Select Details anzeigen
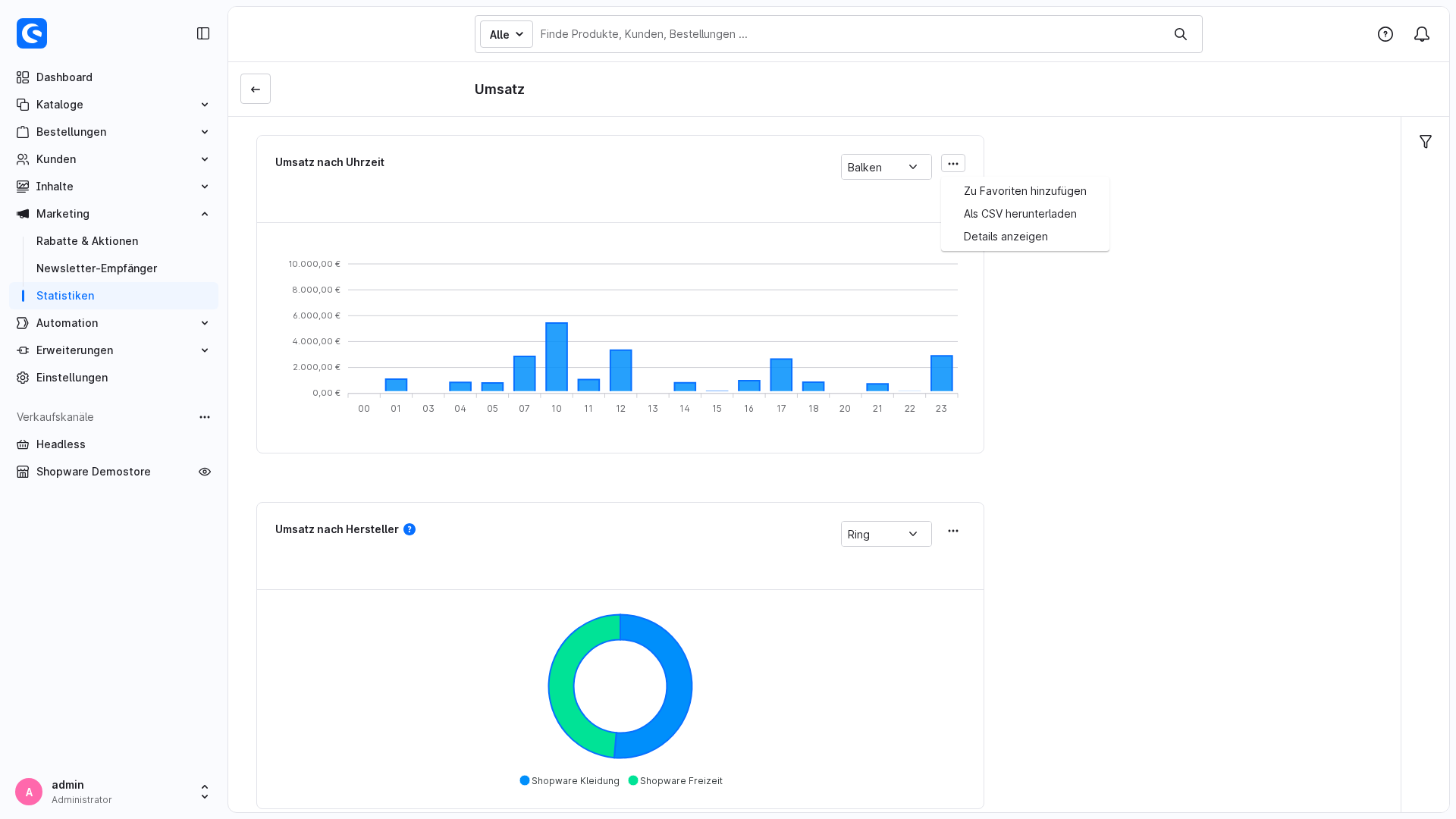1456x819 pixels. click(x=1025, y=237)
